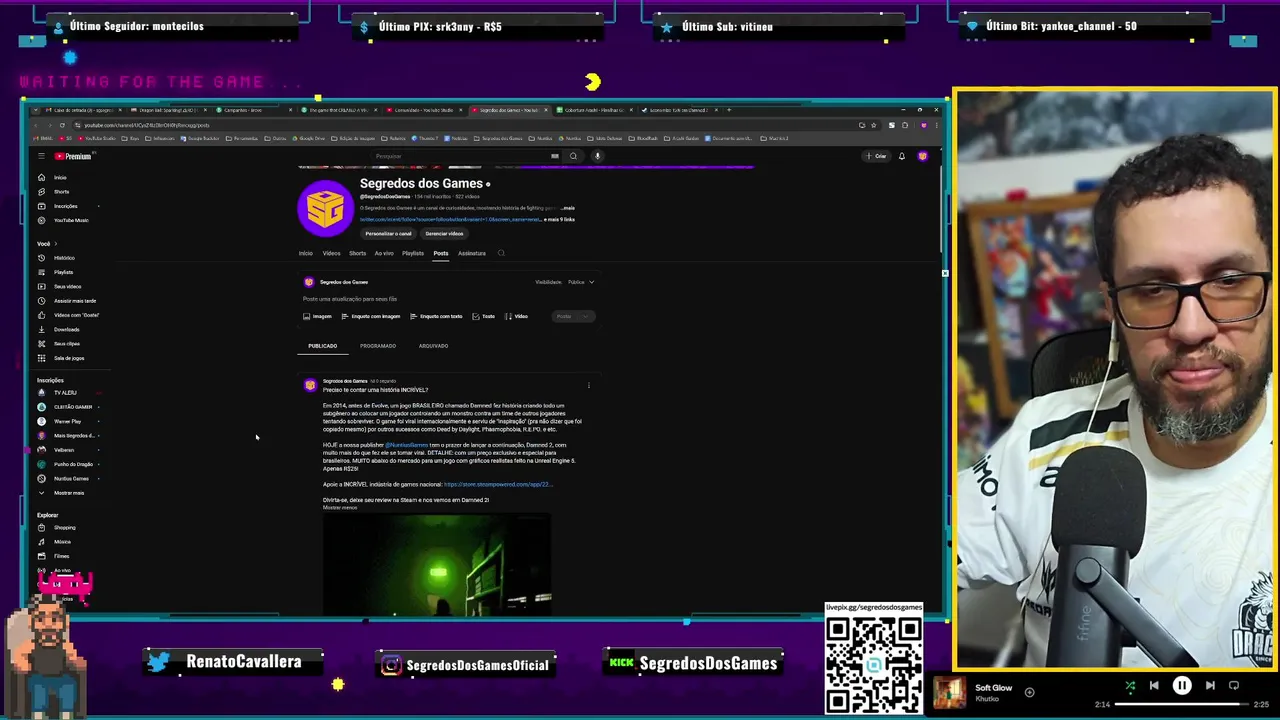Viewport: 1280px width, 720px height.
Task: Open Playlists in the left sidebar
Action: (x=63, y=272)
